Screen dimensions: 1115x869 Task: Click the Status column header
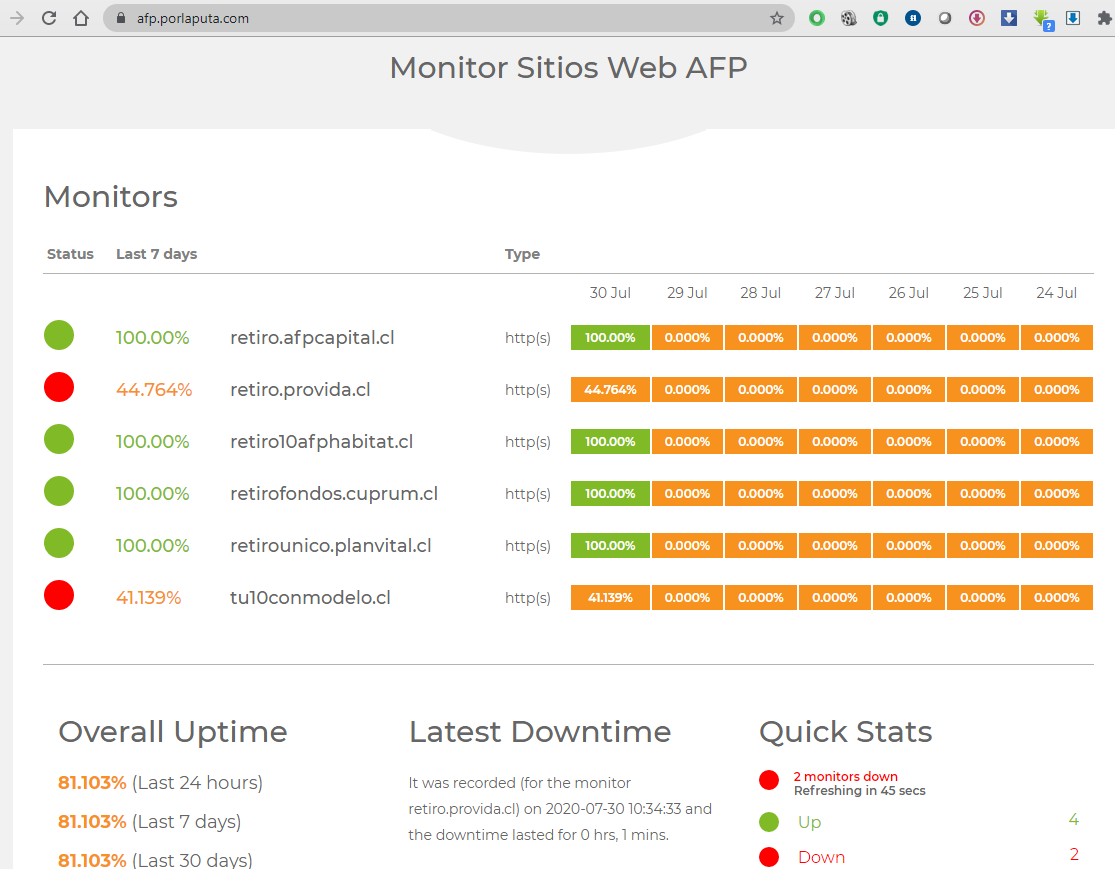(x=70, y=254)
